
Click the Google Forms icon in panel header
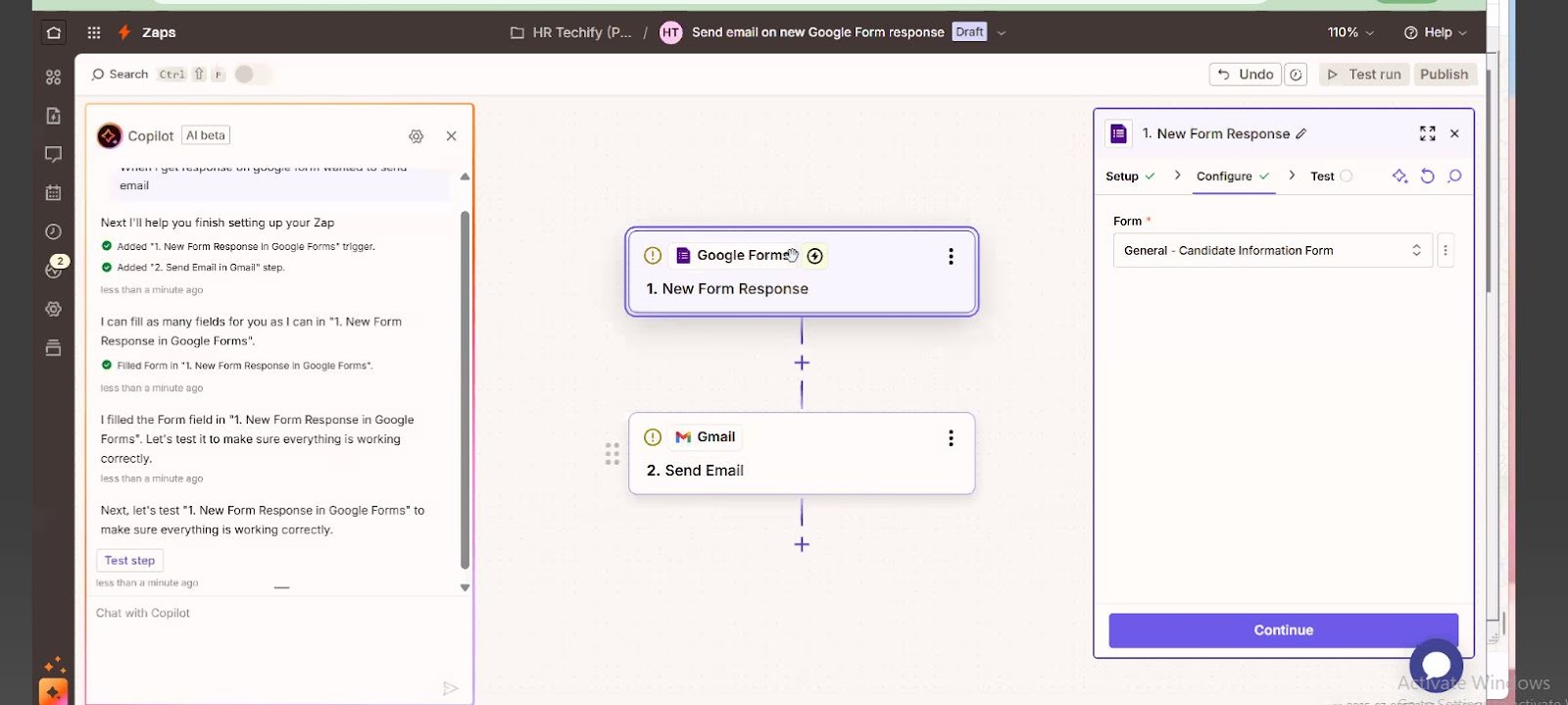coord(1118,133)
